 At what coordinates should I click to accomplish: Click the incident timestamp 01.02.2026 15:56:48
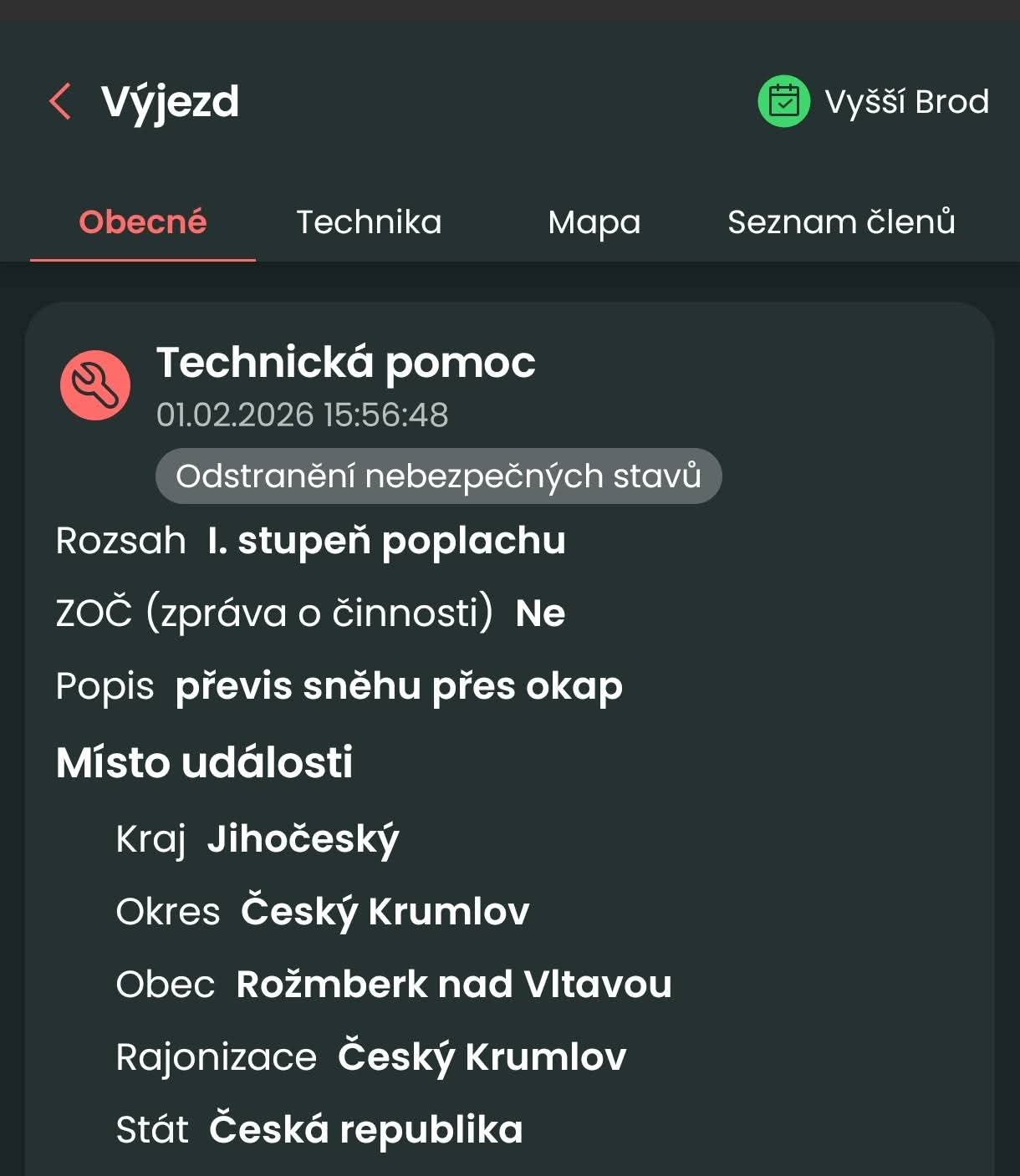tap(303, 415)
